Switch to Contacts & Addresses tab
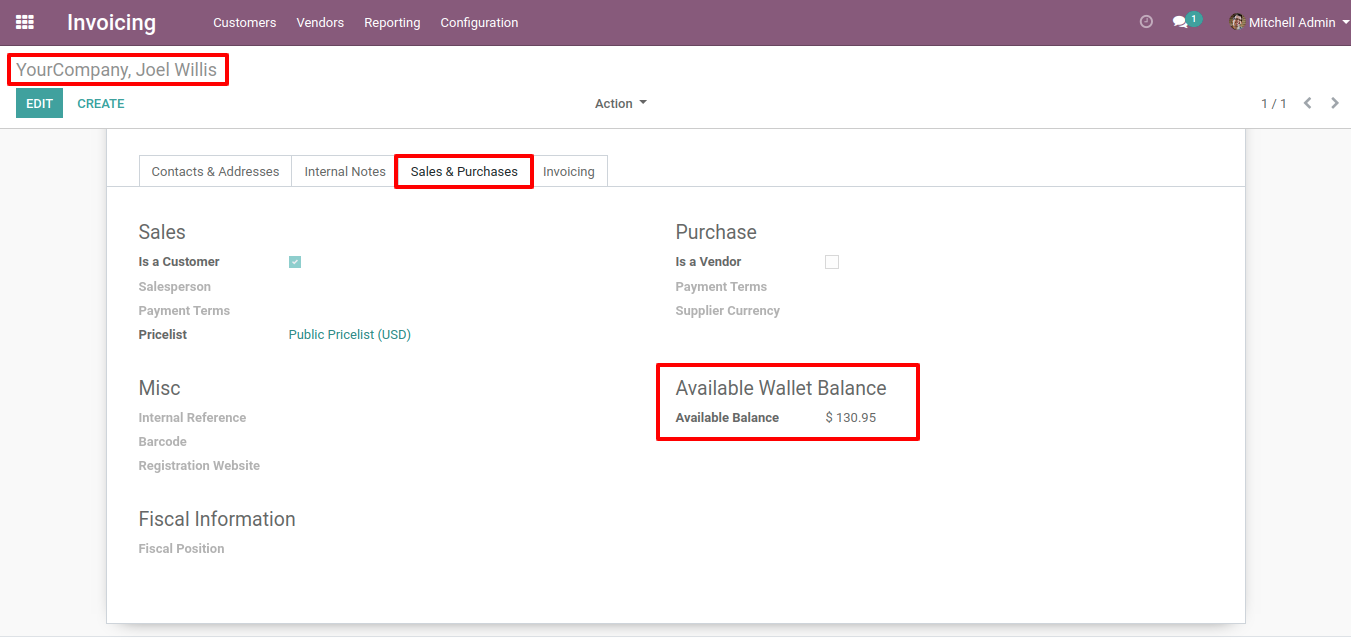 pos(215,172)
